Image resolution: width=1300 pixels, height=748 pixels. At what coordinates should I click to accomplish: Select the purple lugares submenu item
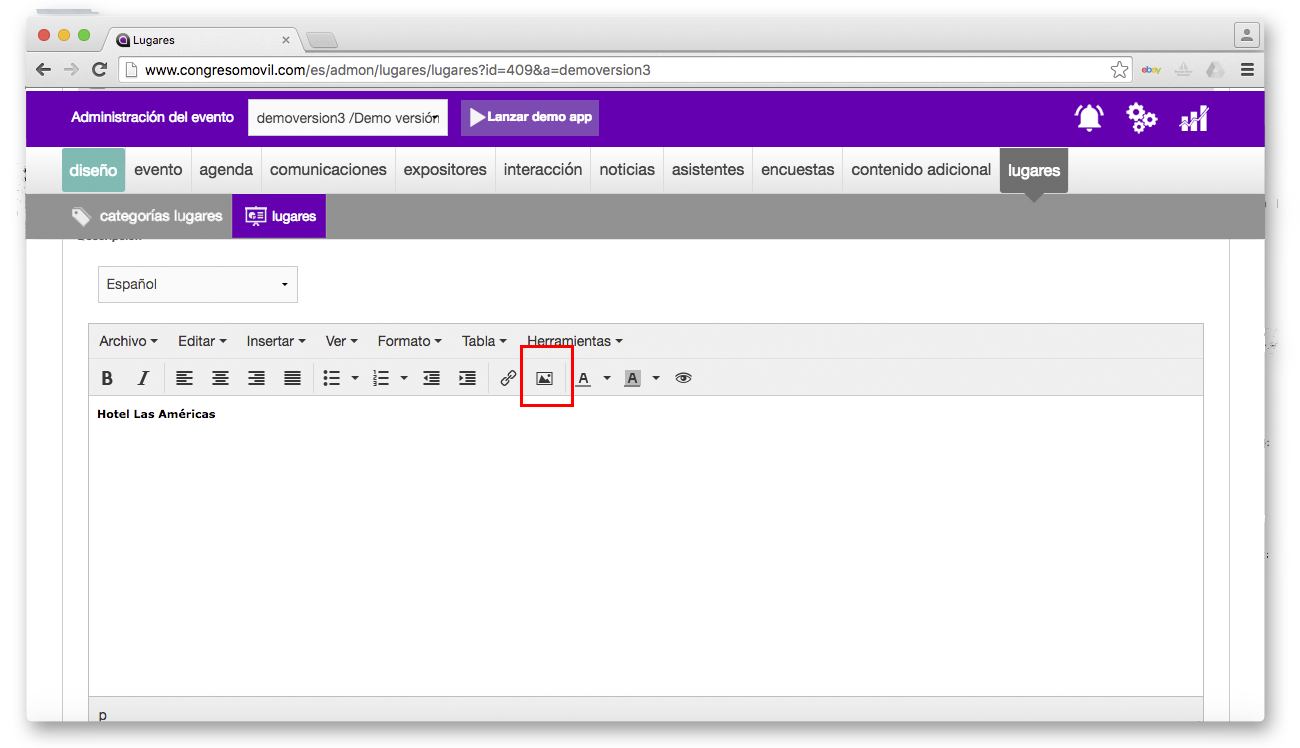pyautogui.click(x=279, y=216)
